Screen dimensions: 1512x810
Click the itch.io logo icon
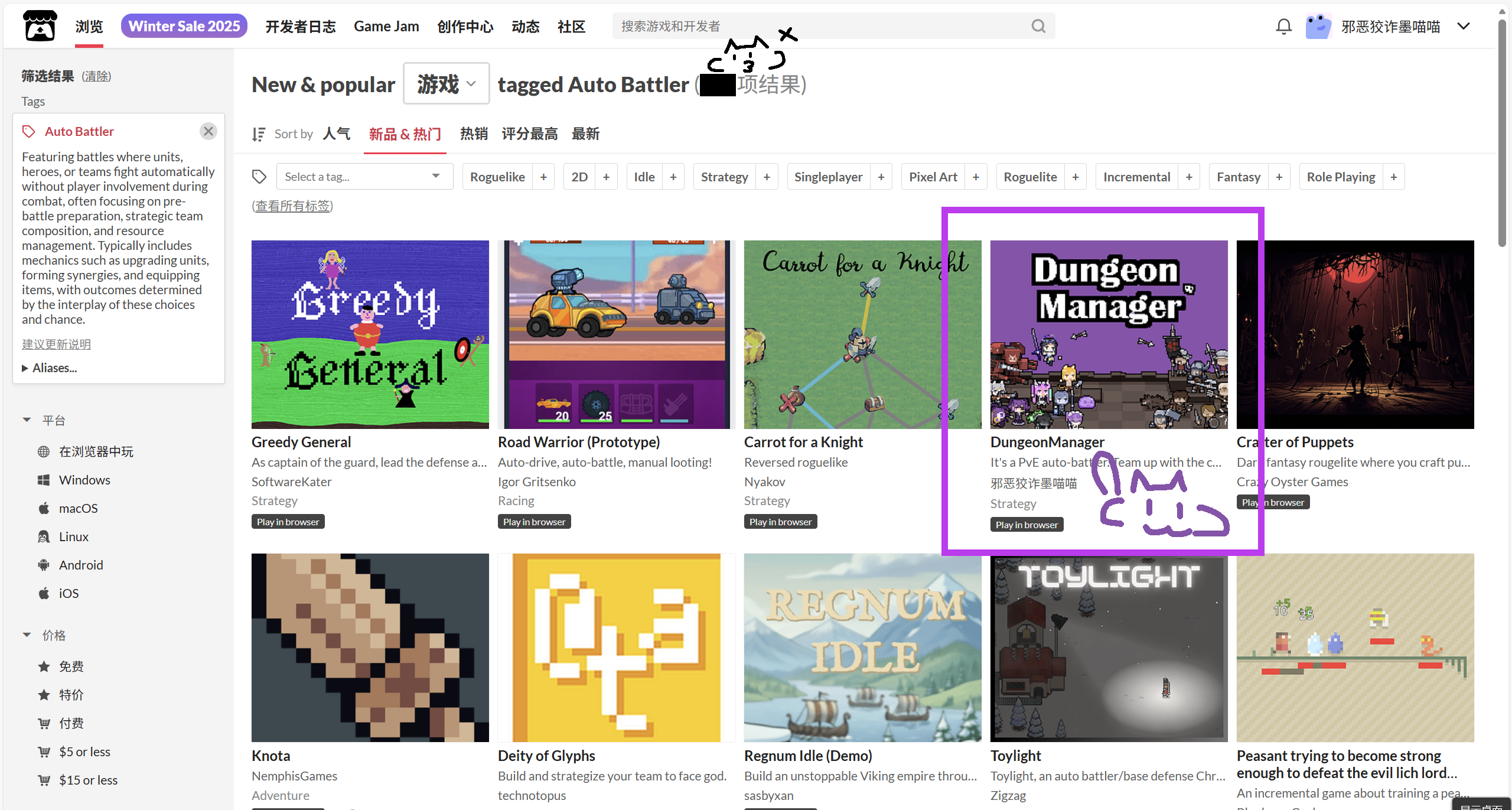[40, 26]
